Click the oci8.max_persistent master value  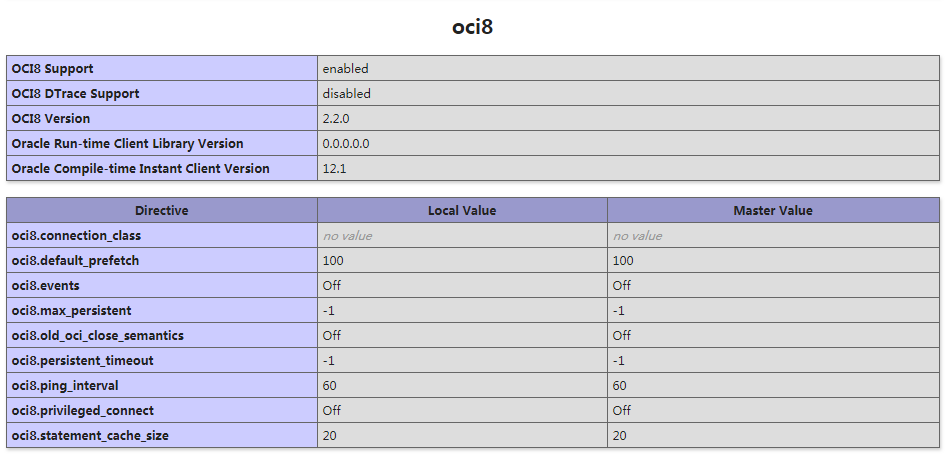(619, 311)
